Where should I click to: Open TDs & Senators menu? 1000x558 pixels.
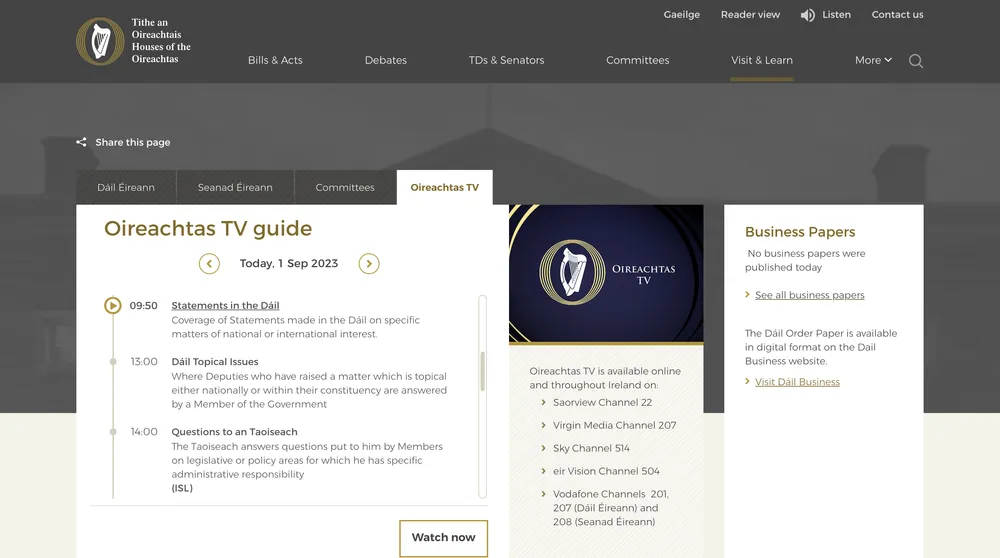click(x=506, y=60)
